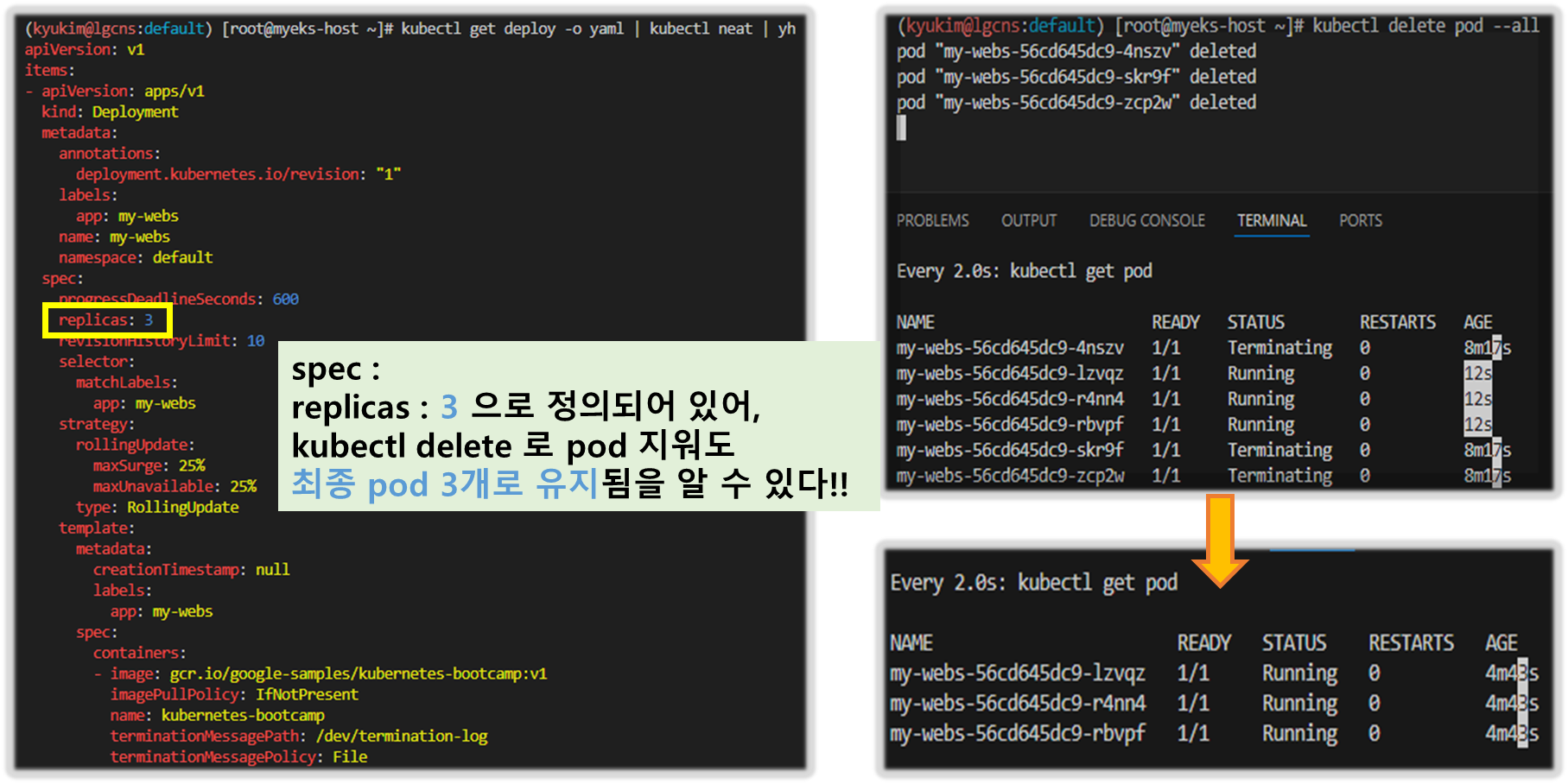Click the 4m43s row my-webs-56cd645dc9-lzvqz
The height and width of the screenshot is (784, 1568).
(x=1215, y=673)
